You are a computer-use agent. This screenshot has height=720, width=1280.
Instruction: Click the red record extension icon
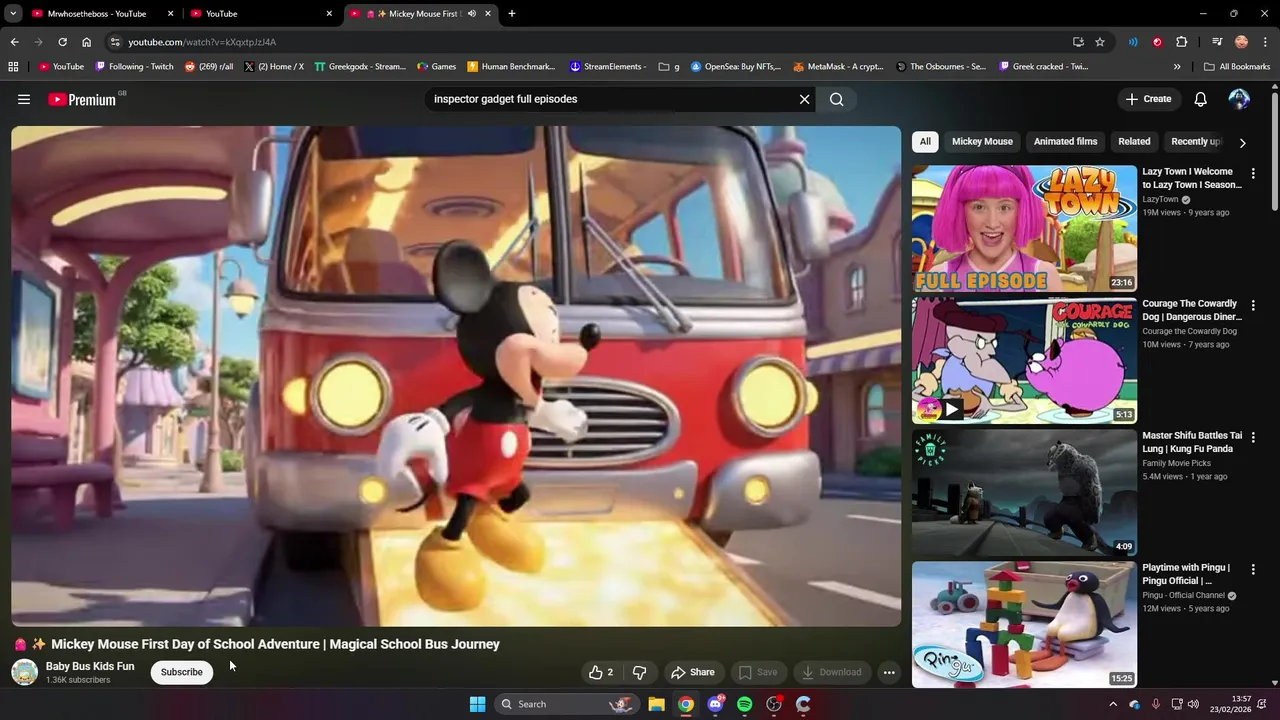tap(1157, 42)
